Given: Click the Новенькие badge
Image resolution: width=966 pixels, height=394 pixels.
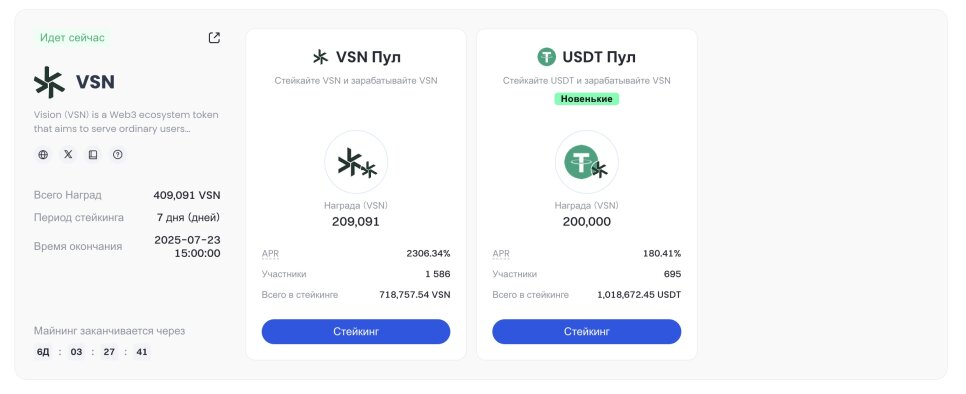Looking at the screenshot, I should click(x=586, y=98).
